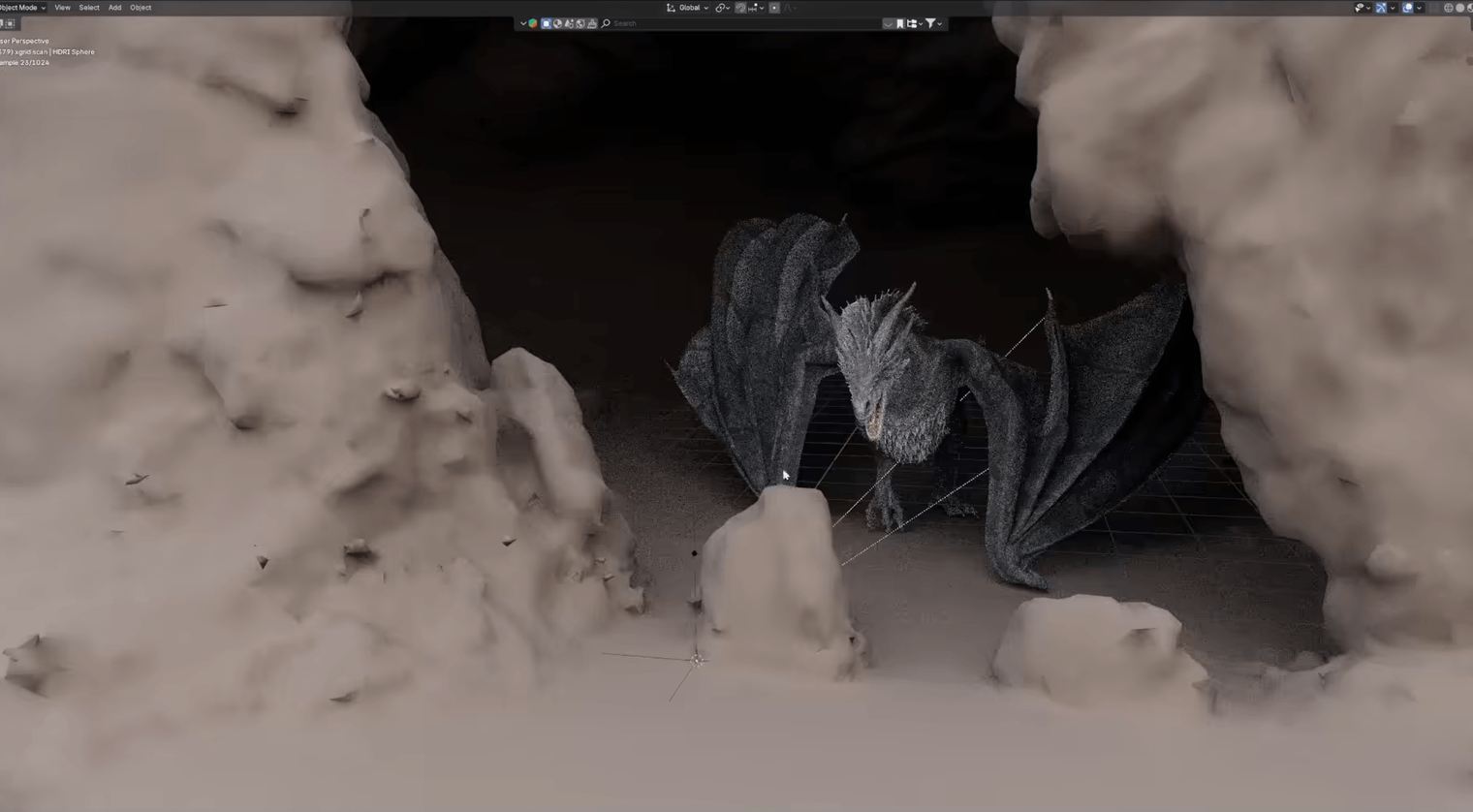Open the View menu
The height and width of the screenshot is (812, 1473).
pos(62,8)
